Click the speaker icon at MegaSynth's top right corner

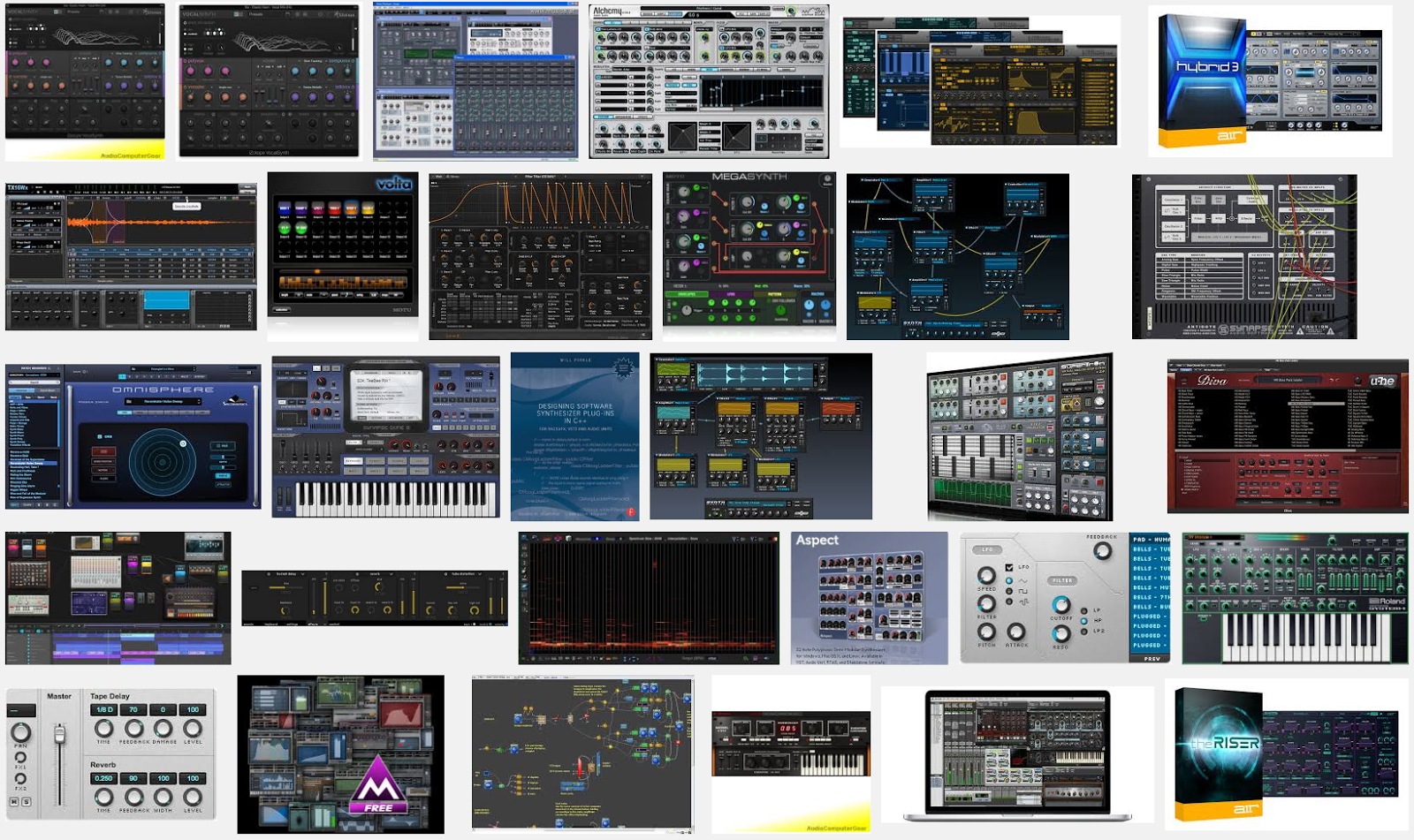click(827, 177)
